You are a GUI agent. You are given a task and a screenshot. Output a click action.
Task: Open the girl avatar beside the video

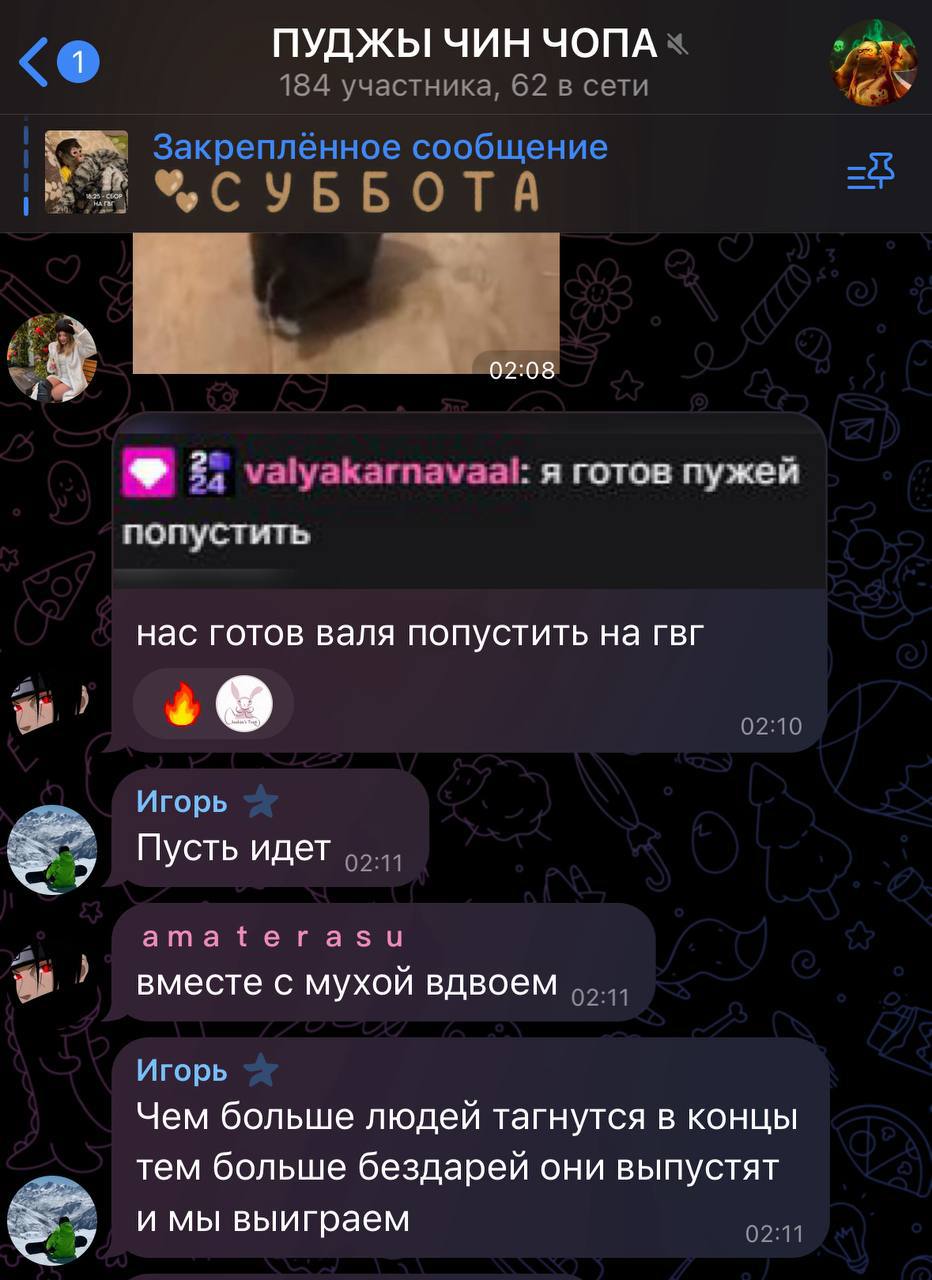click(x=52, y=358)
